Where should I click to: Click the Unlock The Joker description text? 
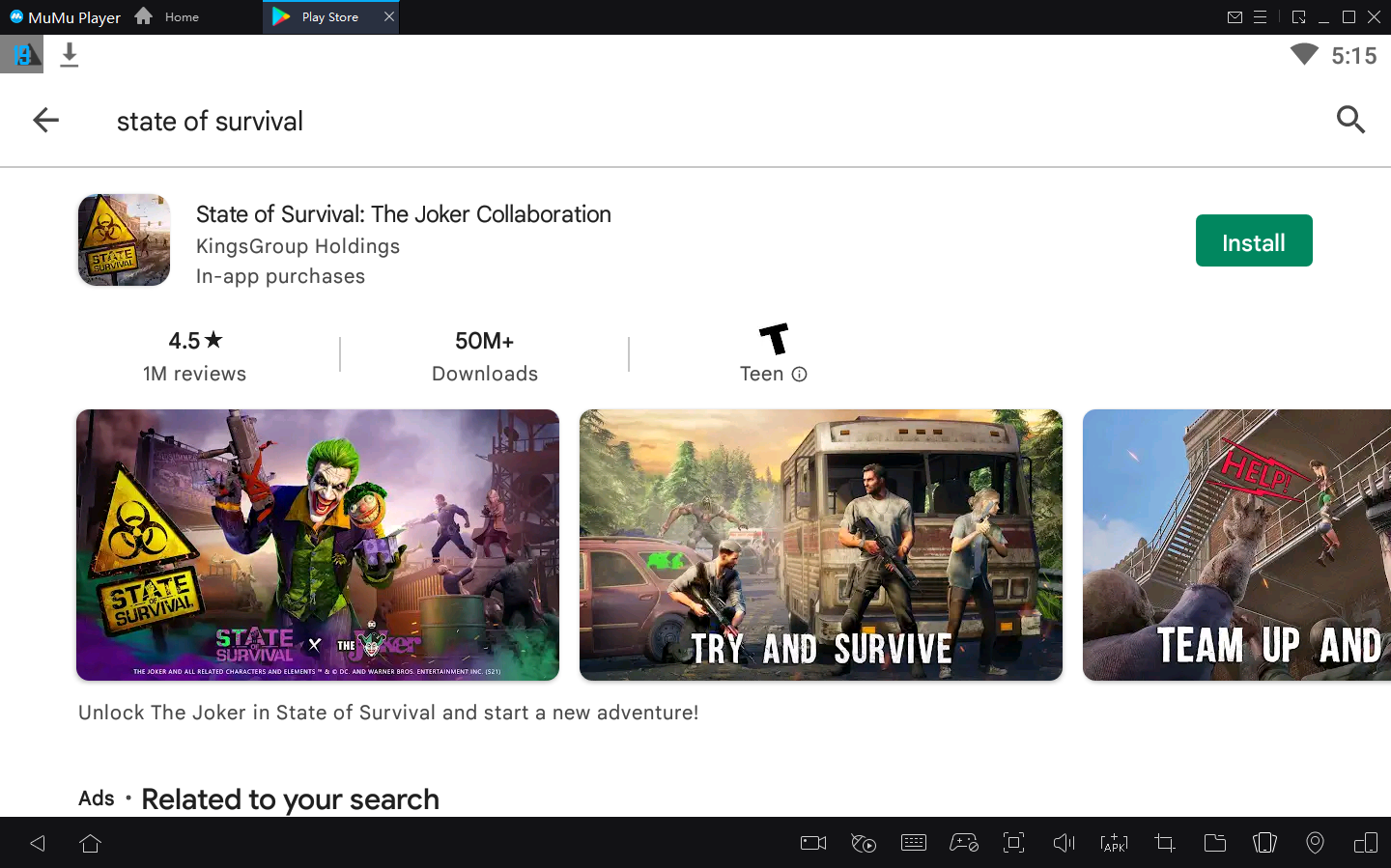388,713
